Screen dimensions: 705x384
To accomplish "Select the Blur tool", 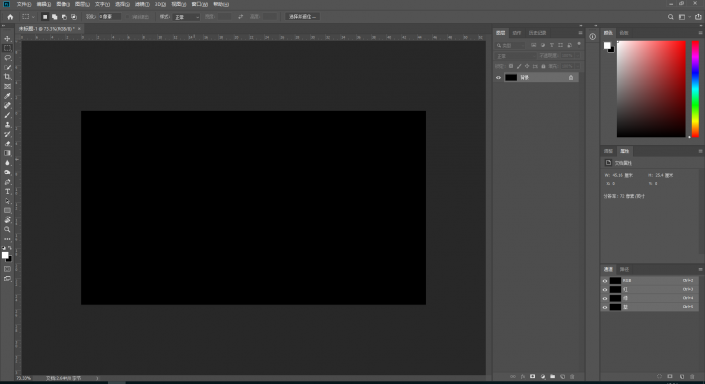I will 7,163.
